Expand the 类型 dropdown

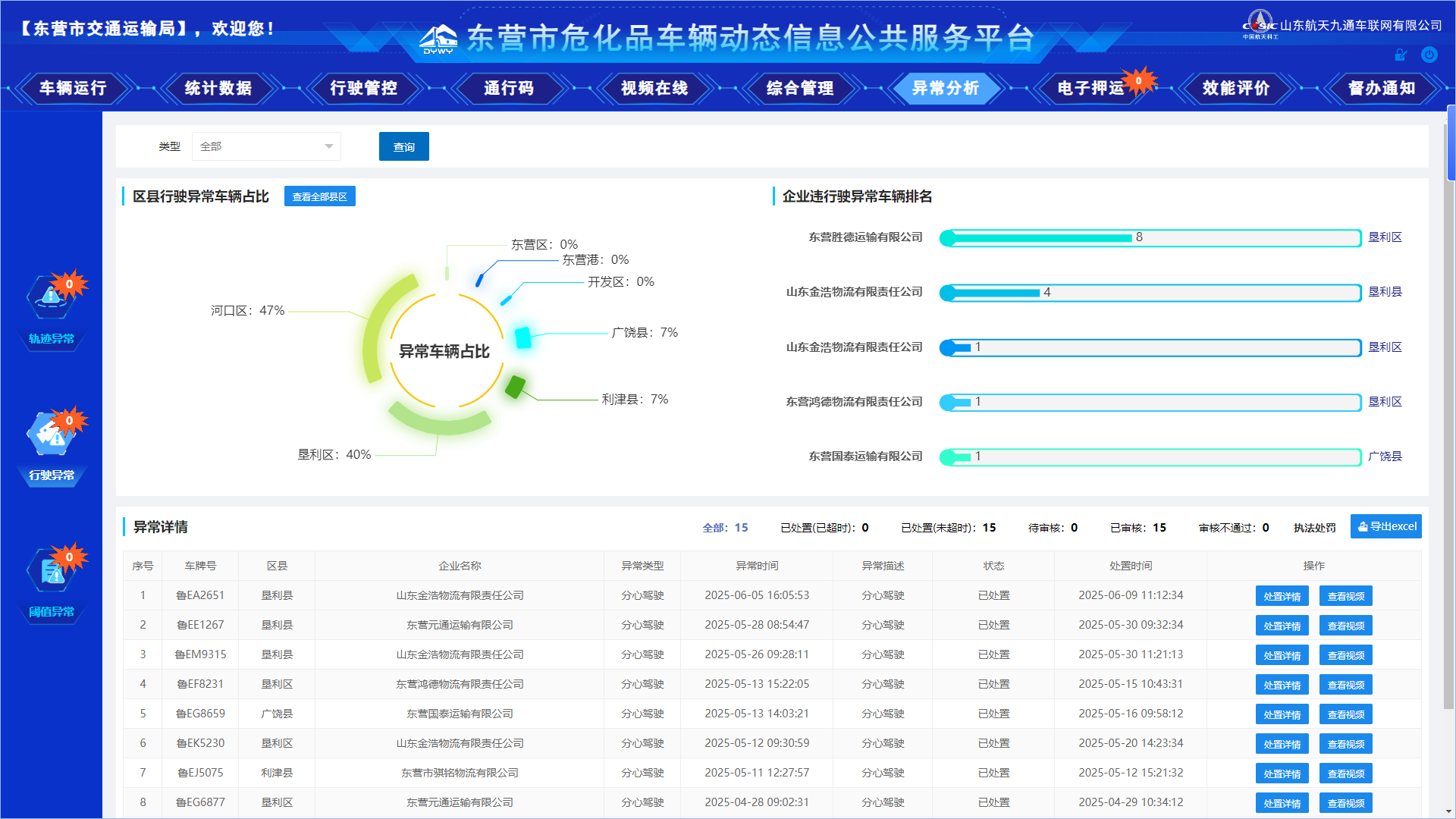pyautogui.click(x=266, y=146)
